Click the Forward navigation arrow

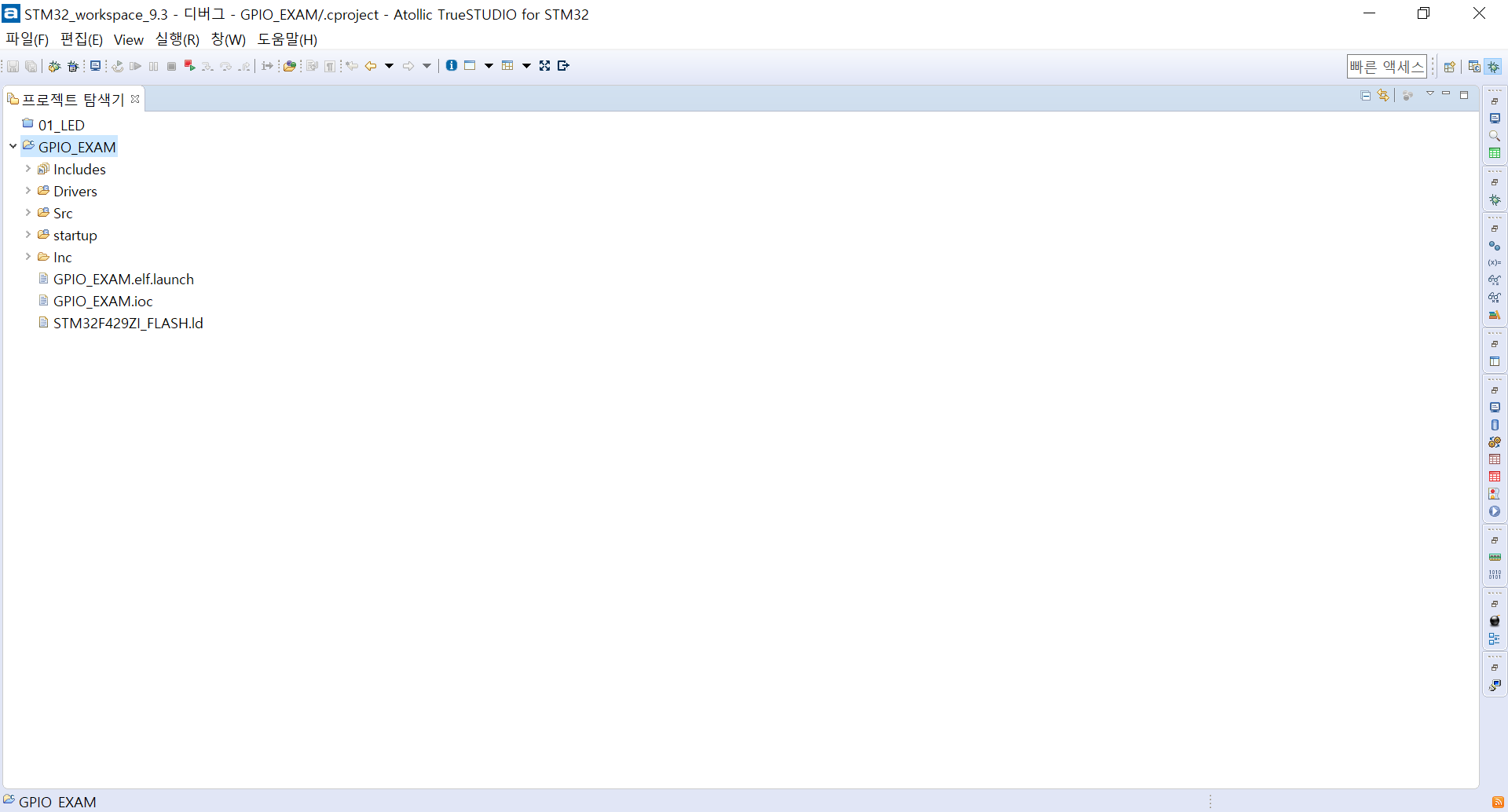point(408,66)
